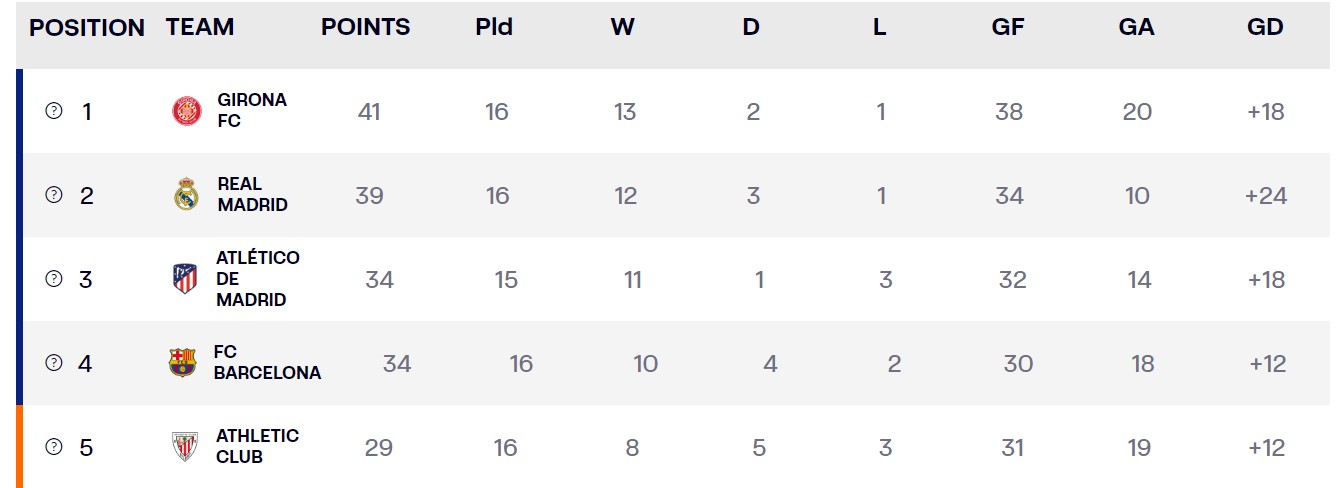This screenshot has width=1336, height=488.
Task: Open the help icon beside position 3
Action: point(54,279)
